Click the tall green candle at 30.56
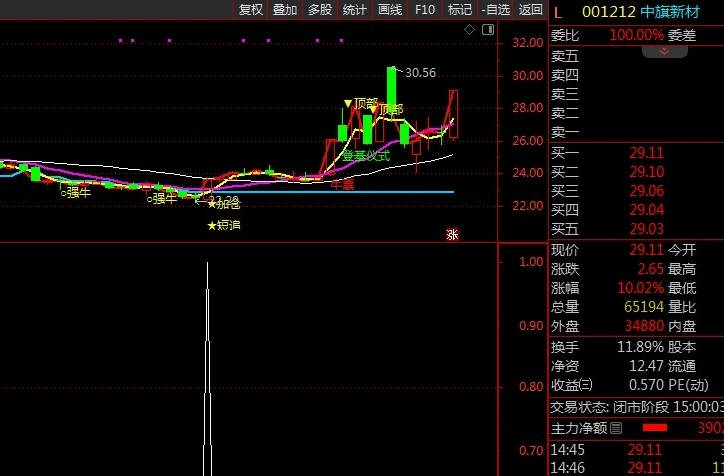The width and height of the screenshot is (724, 476). tap(392, 92)
